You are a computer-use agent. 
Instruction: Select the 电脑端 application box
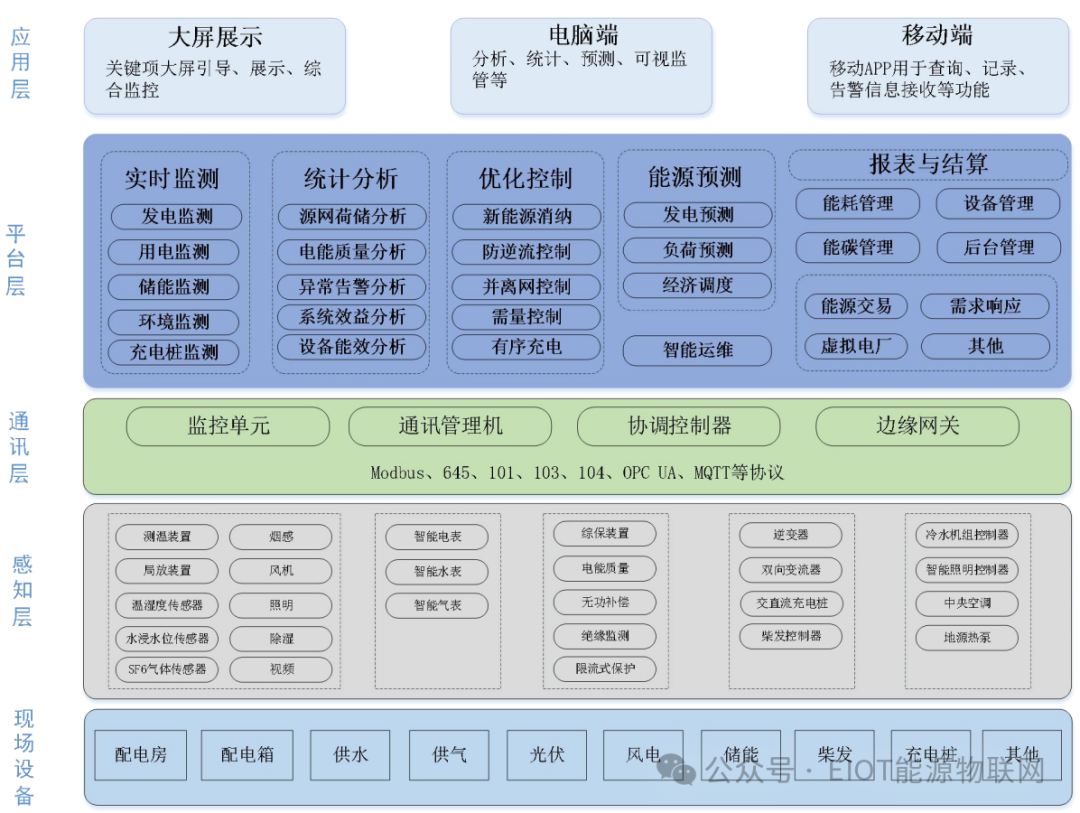coord(581,66)
